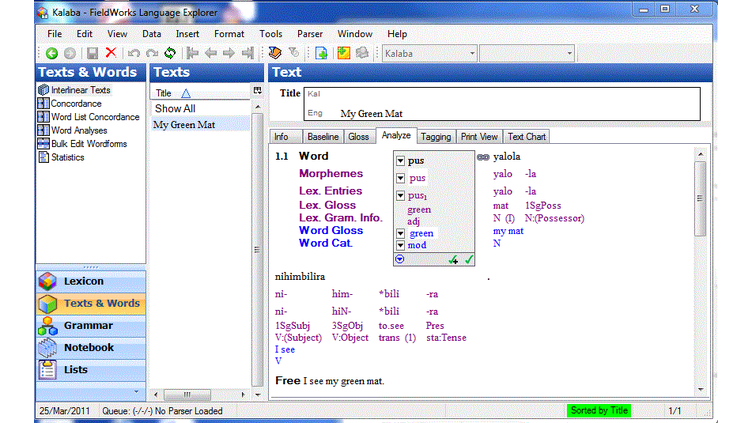Click approve-and-move-next checkmark with plus
This screenshot has height=423, width=752.
[454, 259]
